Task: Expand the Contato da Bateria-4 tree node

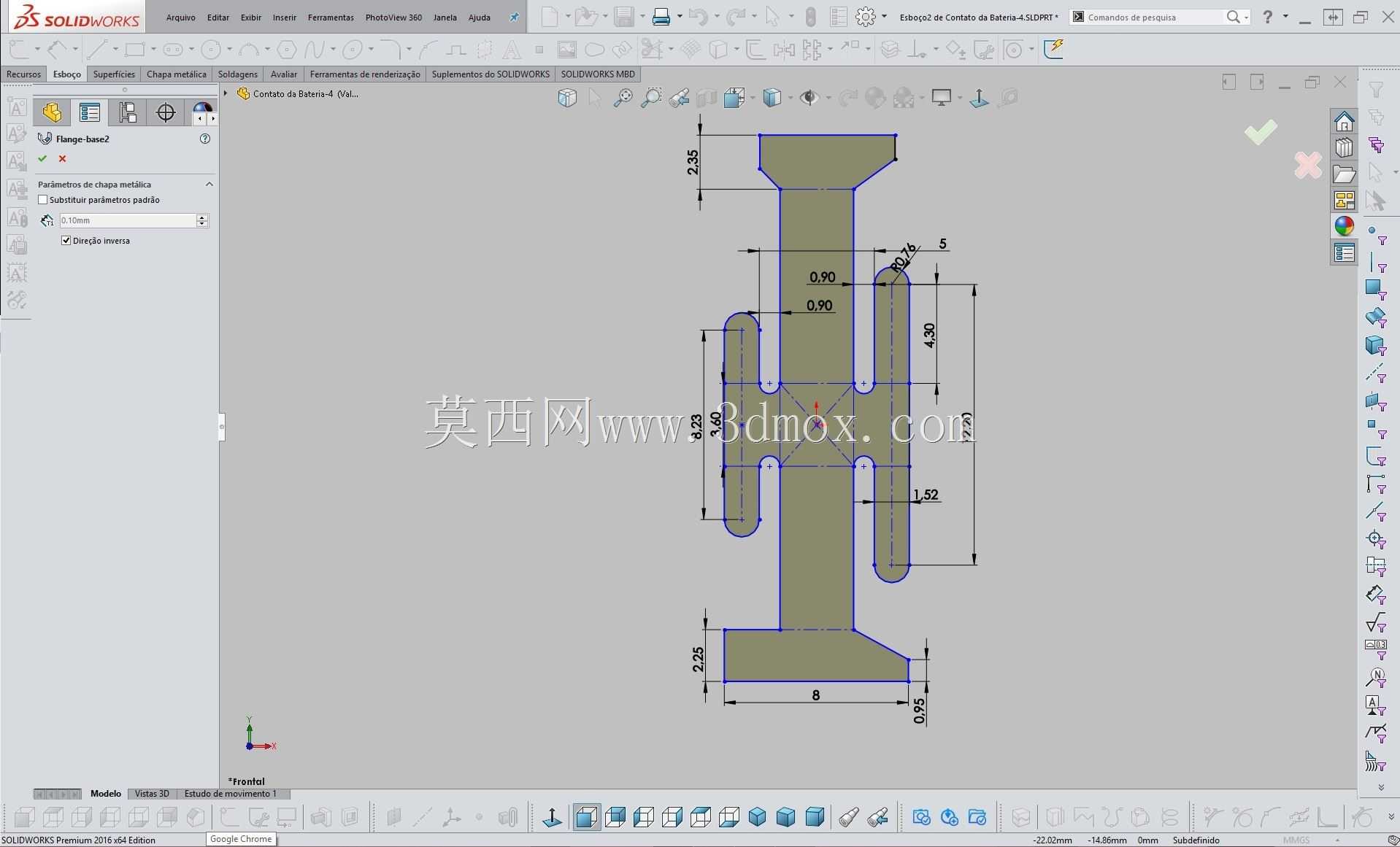Action: [x=226, y=93]
